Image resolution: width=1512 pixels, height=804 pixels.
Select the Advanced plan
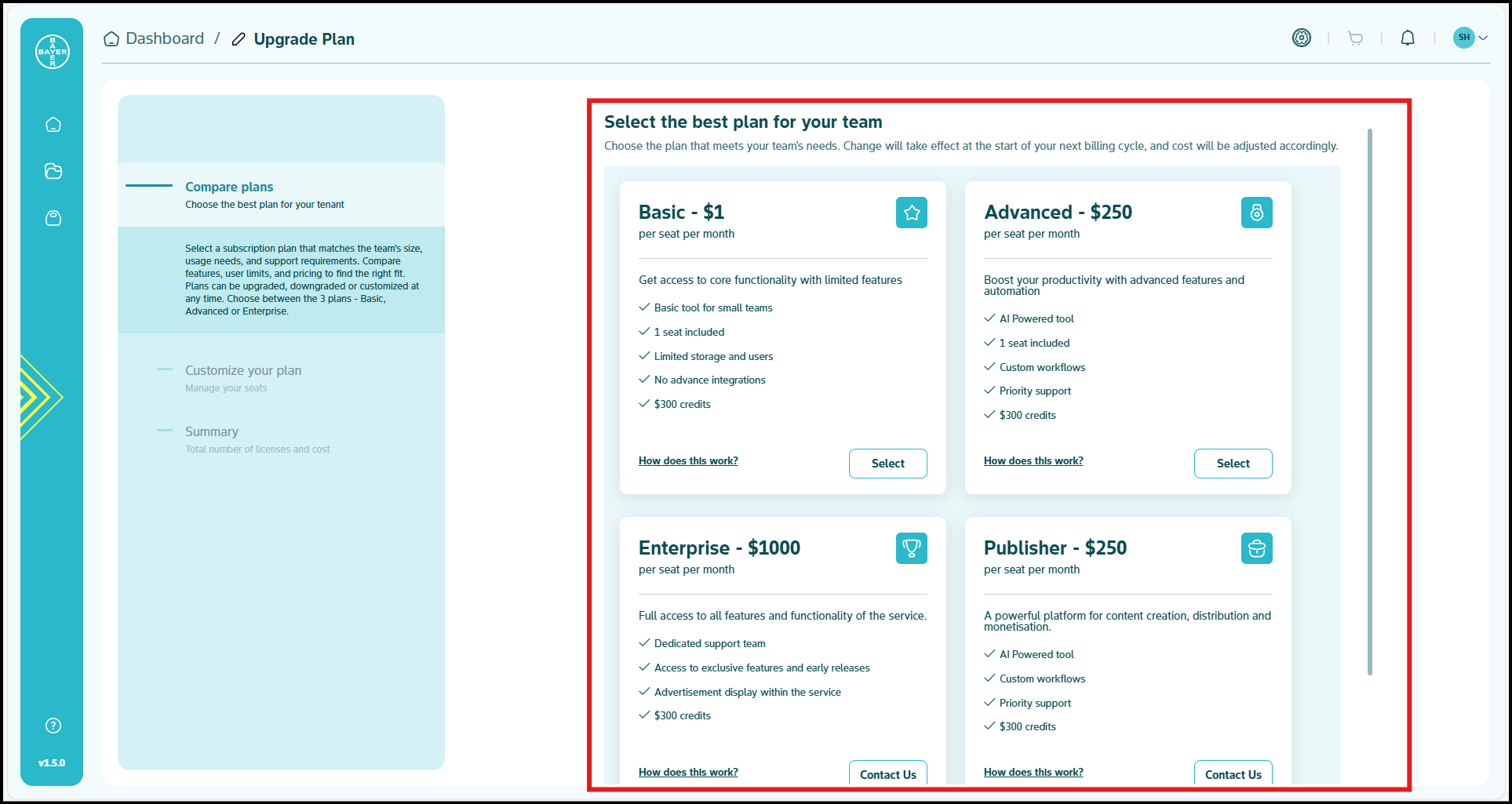[x=1233, y=464]
